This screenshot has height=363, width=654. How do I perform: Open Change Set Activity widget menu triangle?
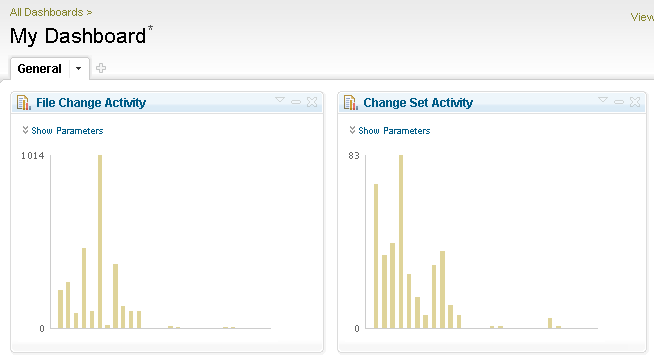[603, 100]
